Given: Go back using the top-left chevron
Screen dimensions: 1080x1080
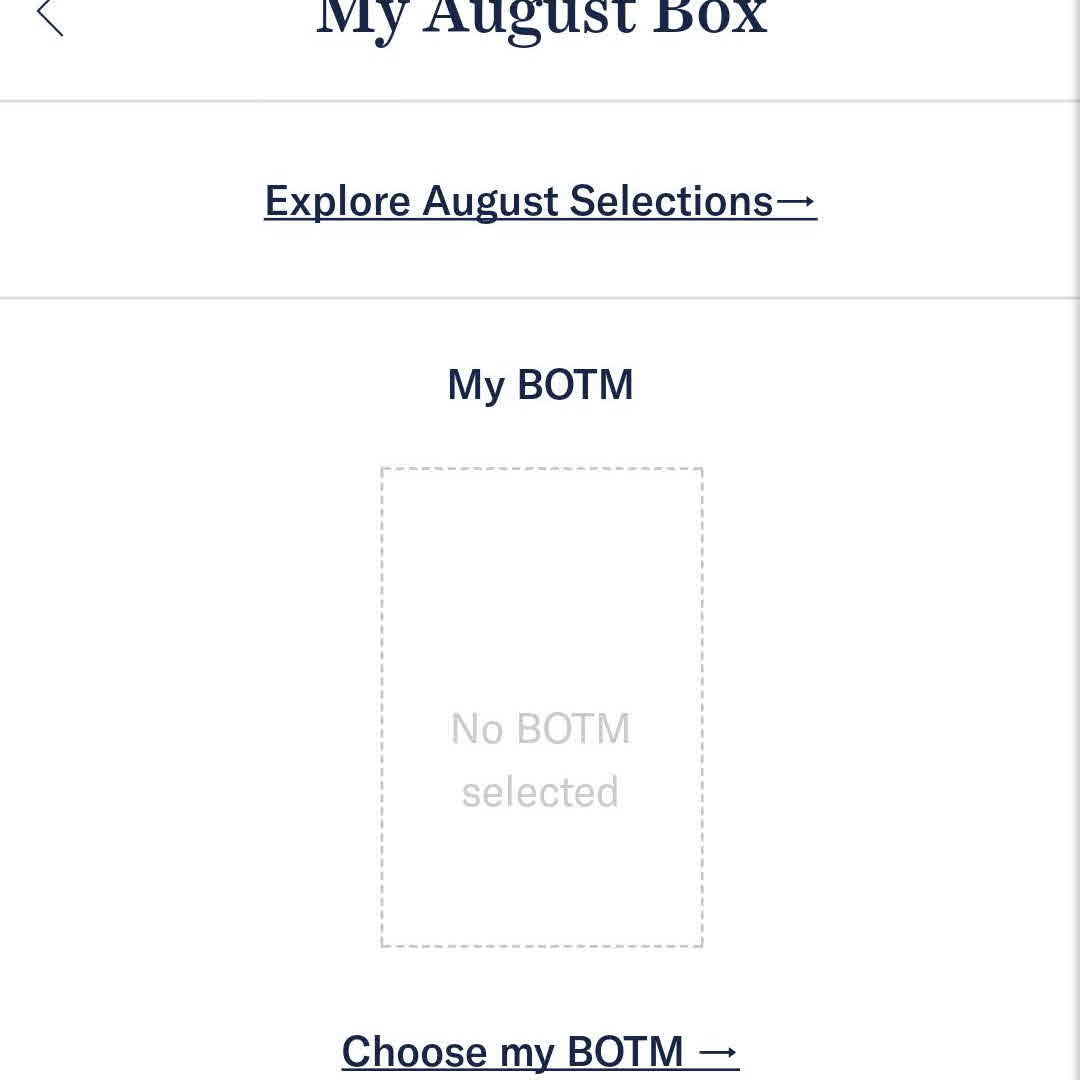Looking at the screenshot, I should click(50, 16).
